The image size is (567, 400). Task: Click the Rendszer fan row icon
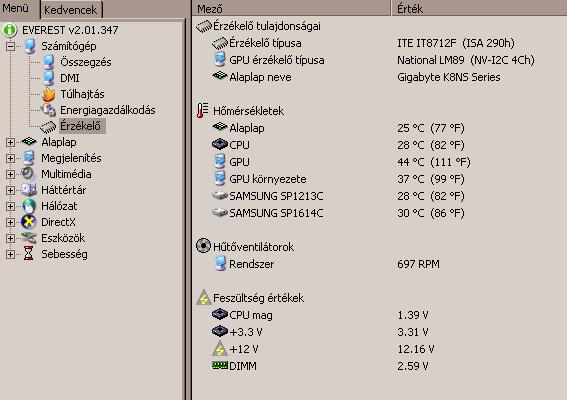click(x=220, y=264)
